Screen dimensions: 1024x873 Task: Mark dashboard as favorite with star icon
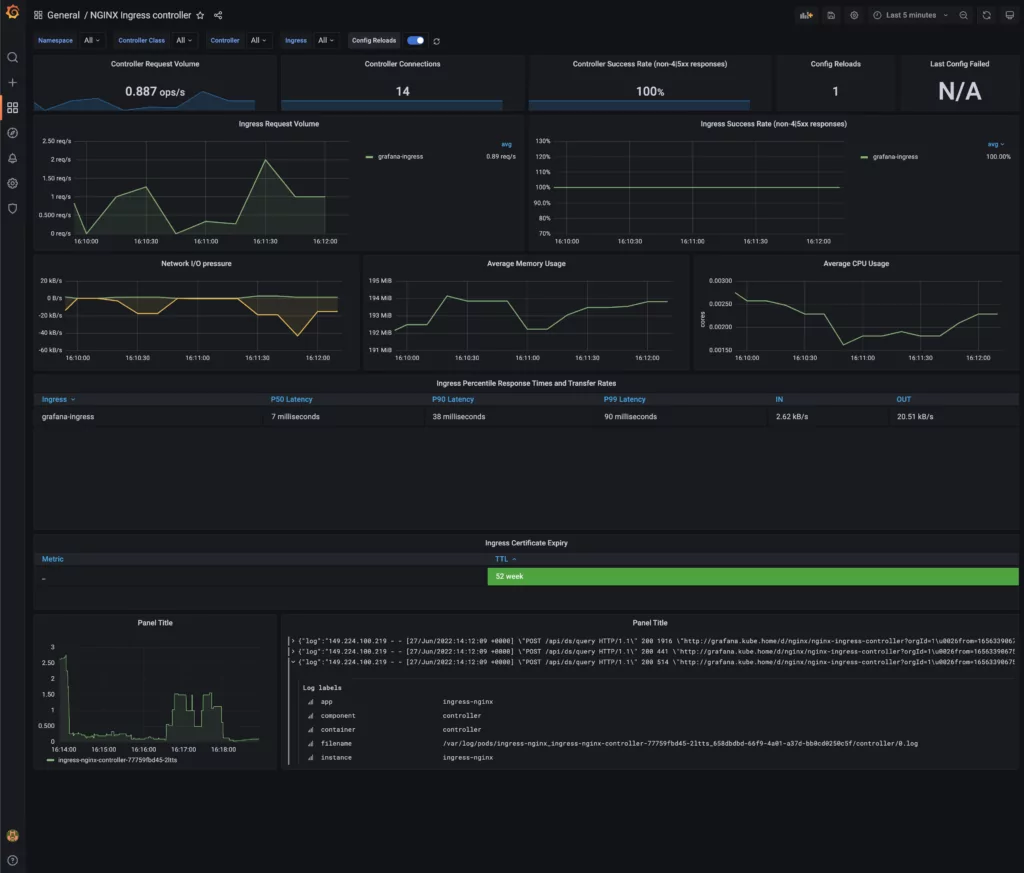[200, 15]
